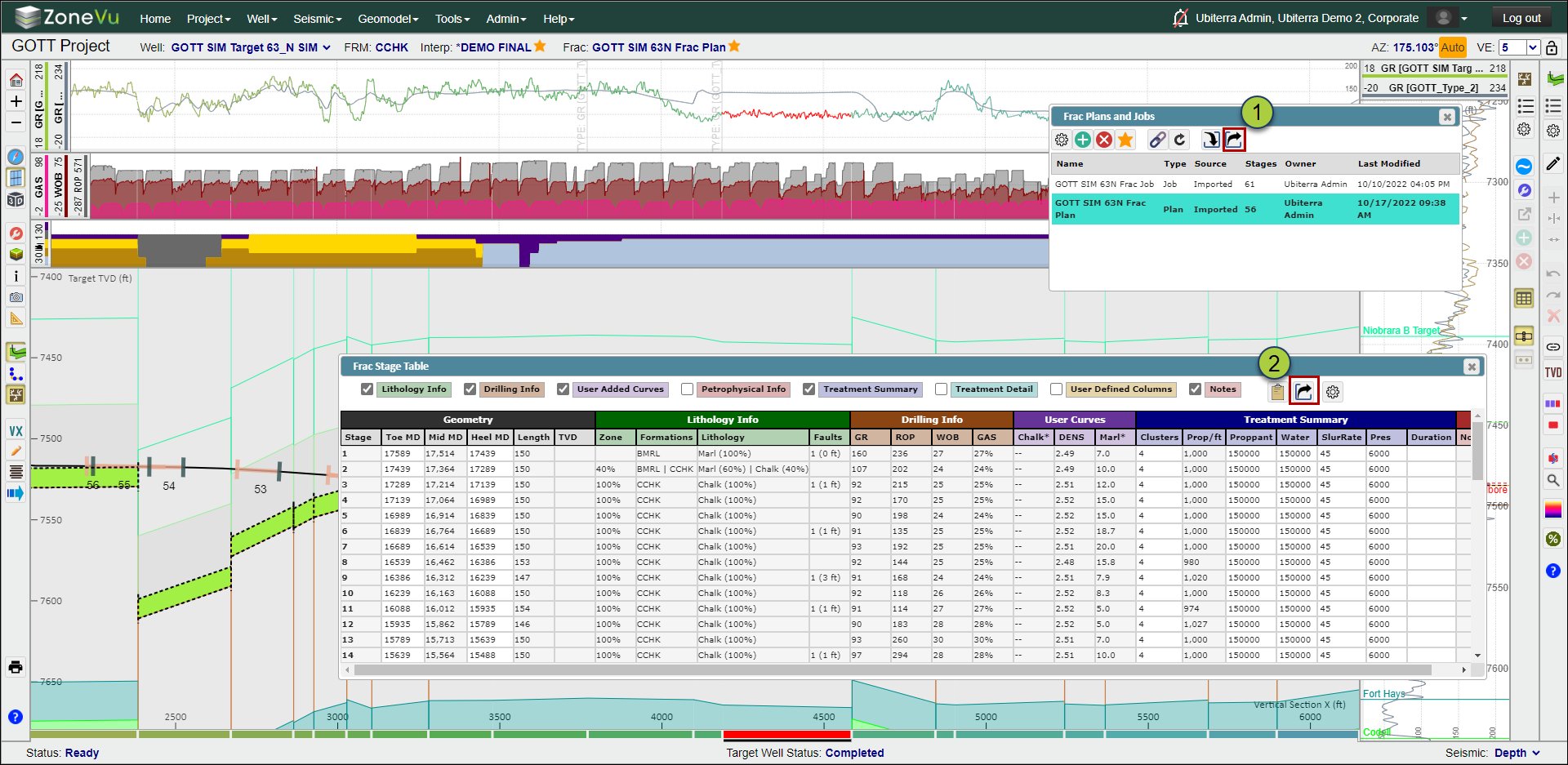
Task: Click the import arrow icon in Frac Plans panel
Action: [x=1211, y=140]
